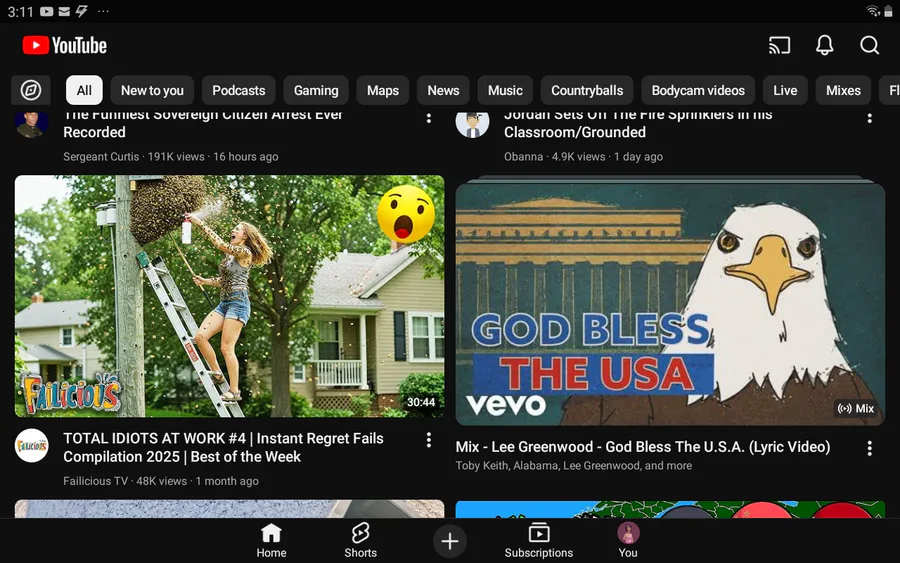Filter by Gaming chip
Screen dimensions: 900x563
[316, 90]
